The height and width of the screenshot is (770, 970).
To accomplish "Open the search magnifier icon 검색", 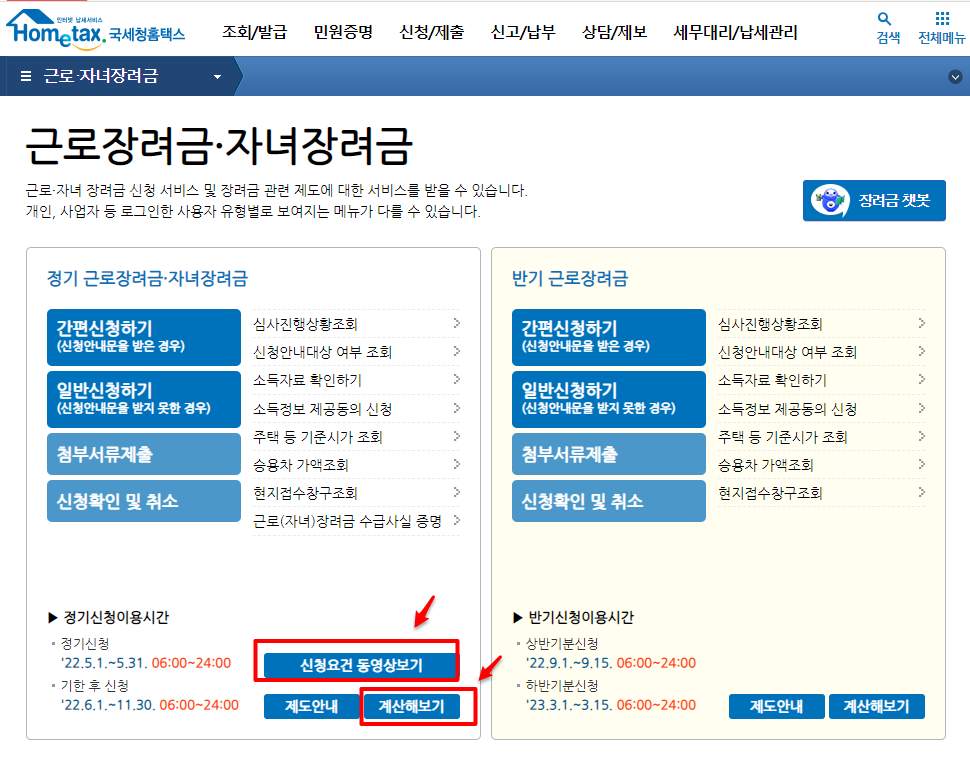I will click(887, 28).
